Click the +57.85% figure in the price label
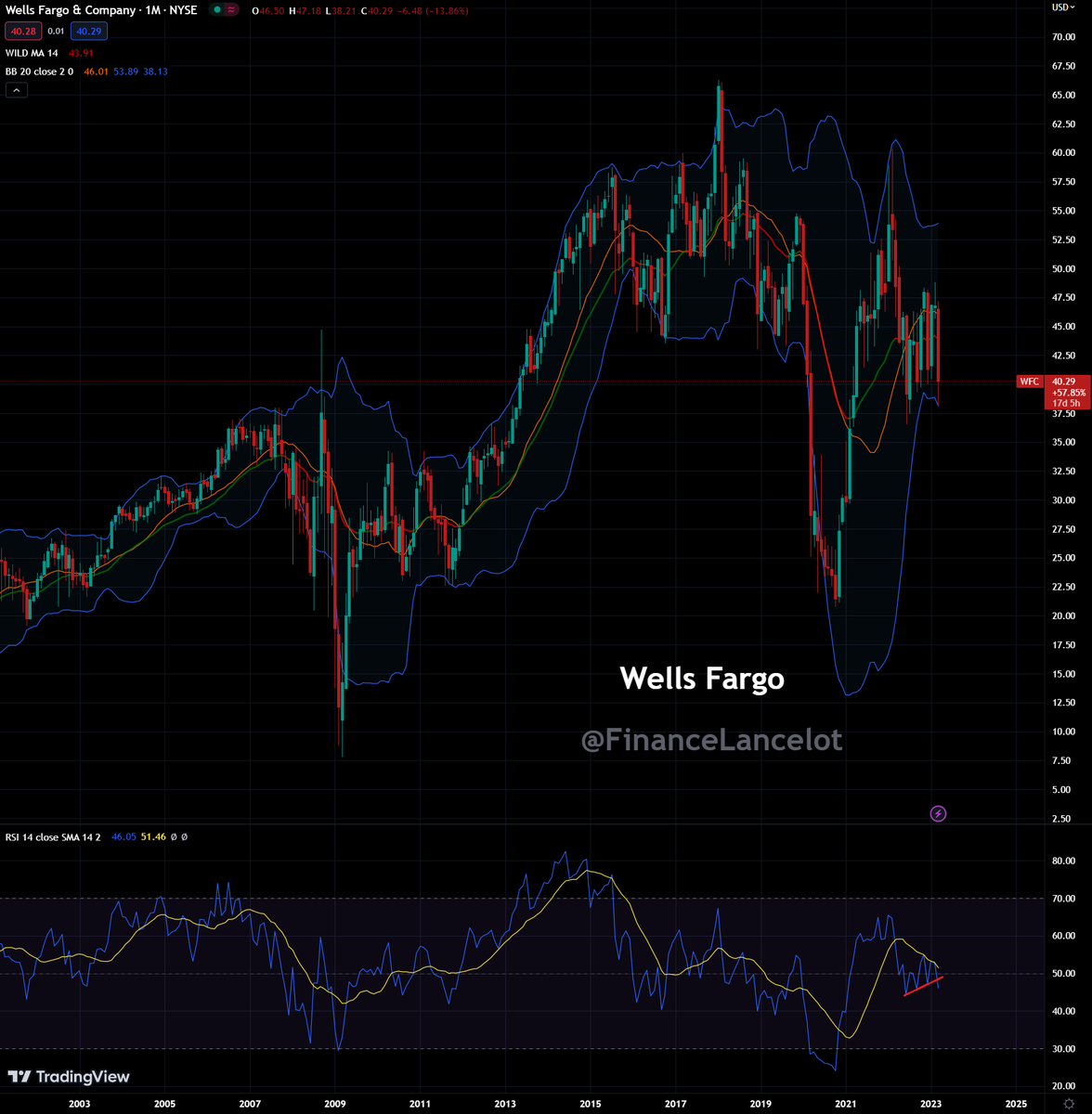Image resolution: width=1092 pixels, height=1114 pixels. (x=1067, y=393)
